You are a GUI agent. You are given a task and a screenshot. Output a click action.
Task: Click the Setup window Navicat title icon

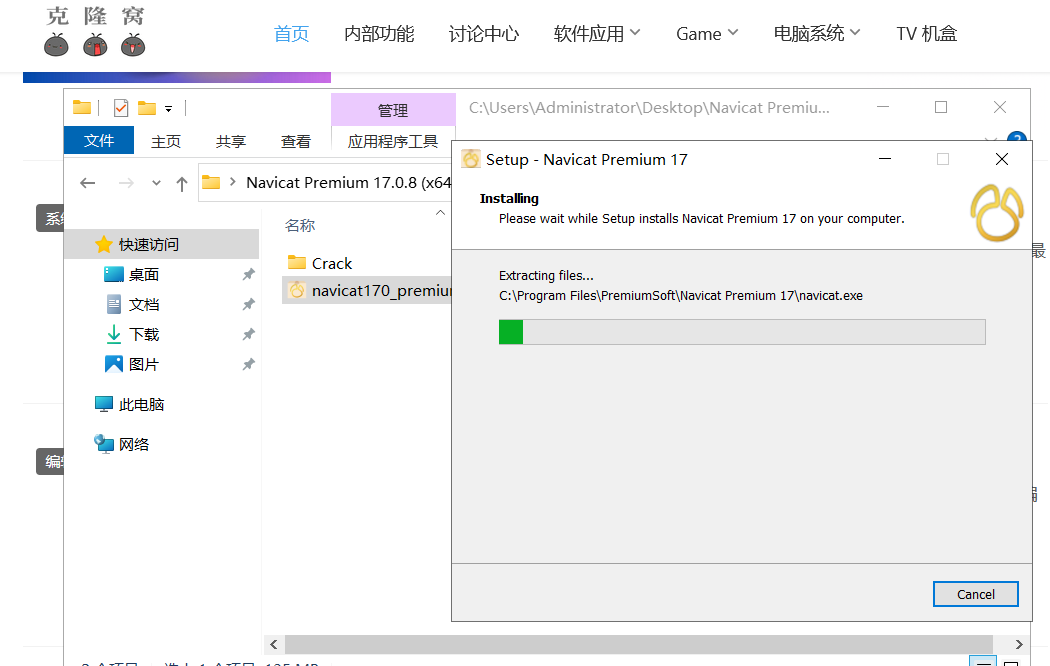[471, 159]
